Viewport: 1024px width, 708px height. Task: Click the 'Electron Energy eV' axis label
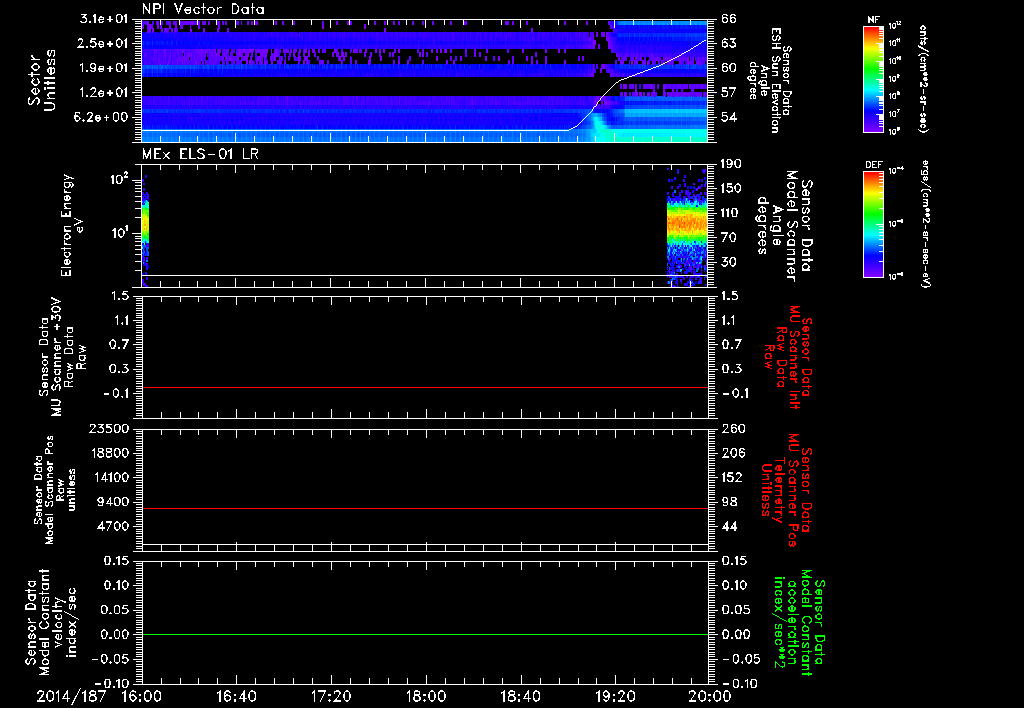(x=72, y=225)
